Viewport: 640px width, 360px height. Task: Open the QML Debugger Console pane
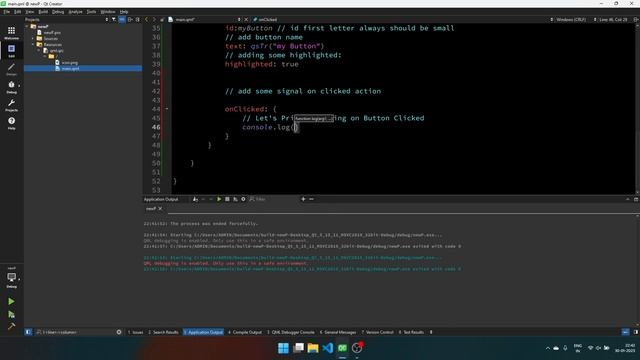point(291,332)
